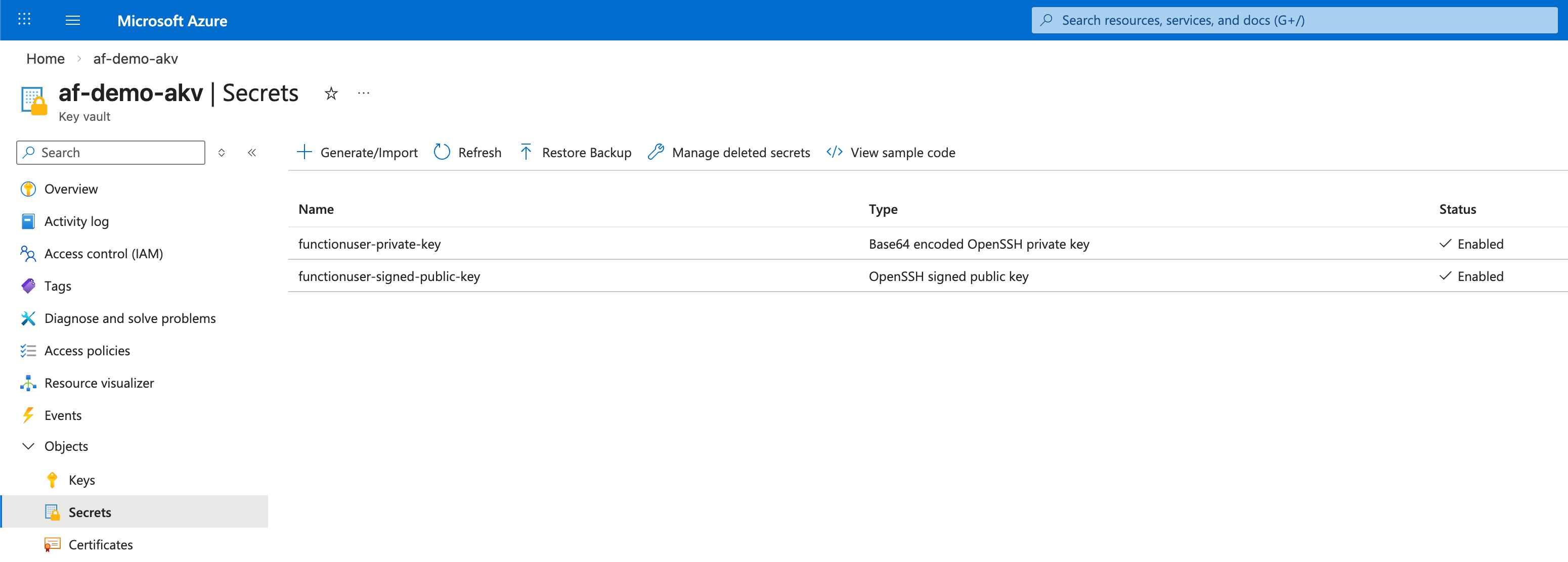Click the Home breadcrumb link

click(x=46, y=59)
